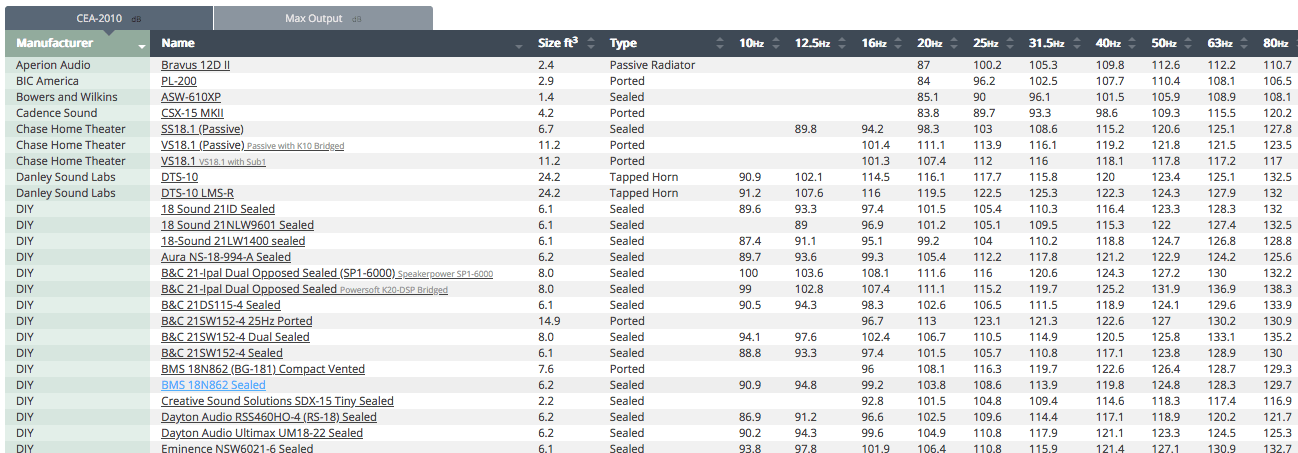
Task: Open the Aura NS-18-994-A Sealed link
Action: 226,257
